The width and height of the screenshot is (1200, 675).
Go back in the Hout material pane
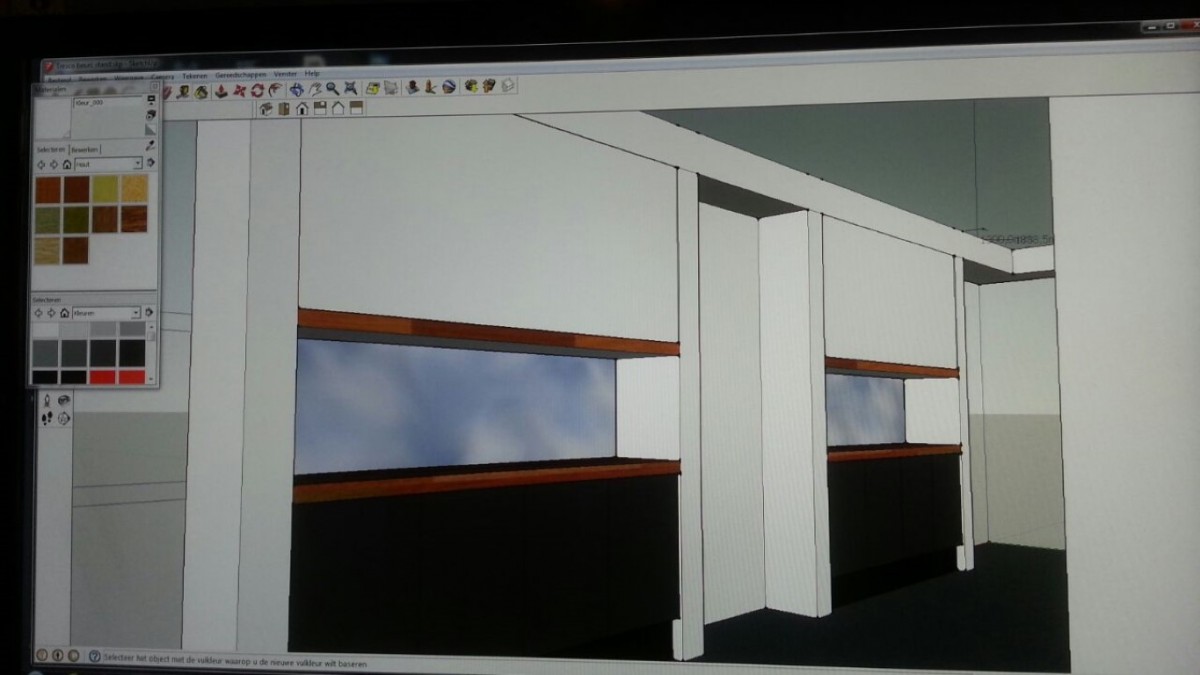pos(41,164)
